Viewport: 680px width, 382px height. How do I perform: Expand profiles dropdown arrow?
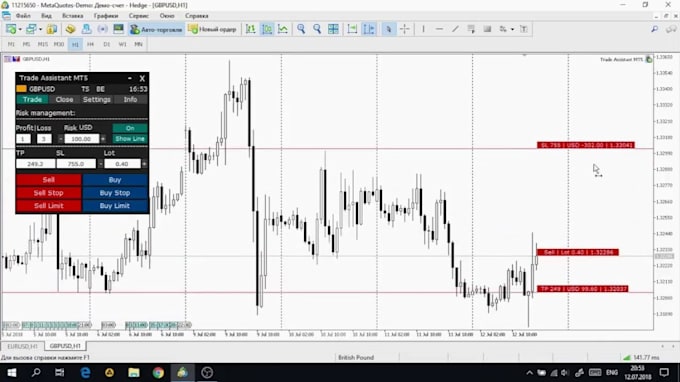40,29
